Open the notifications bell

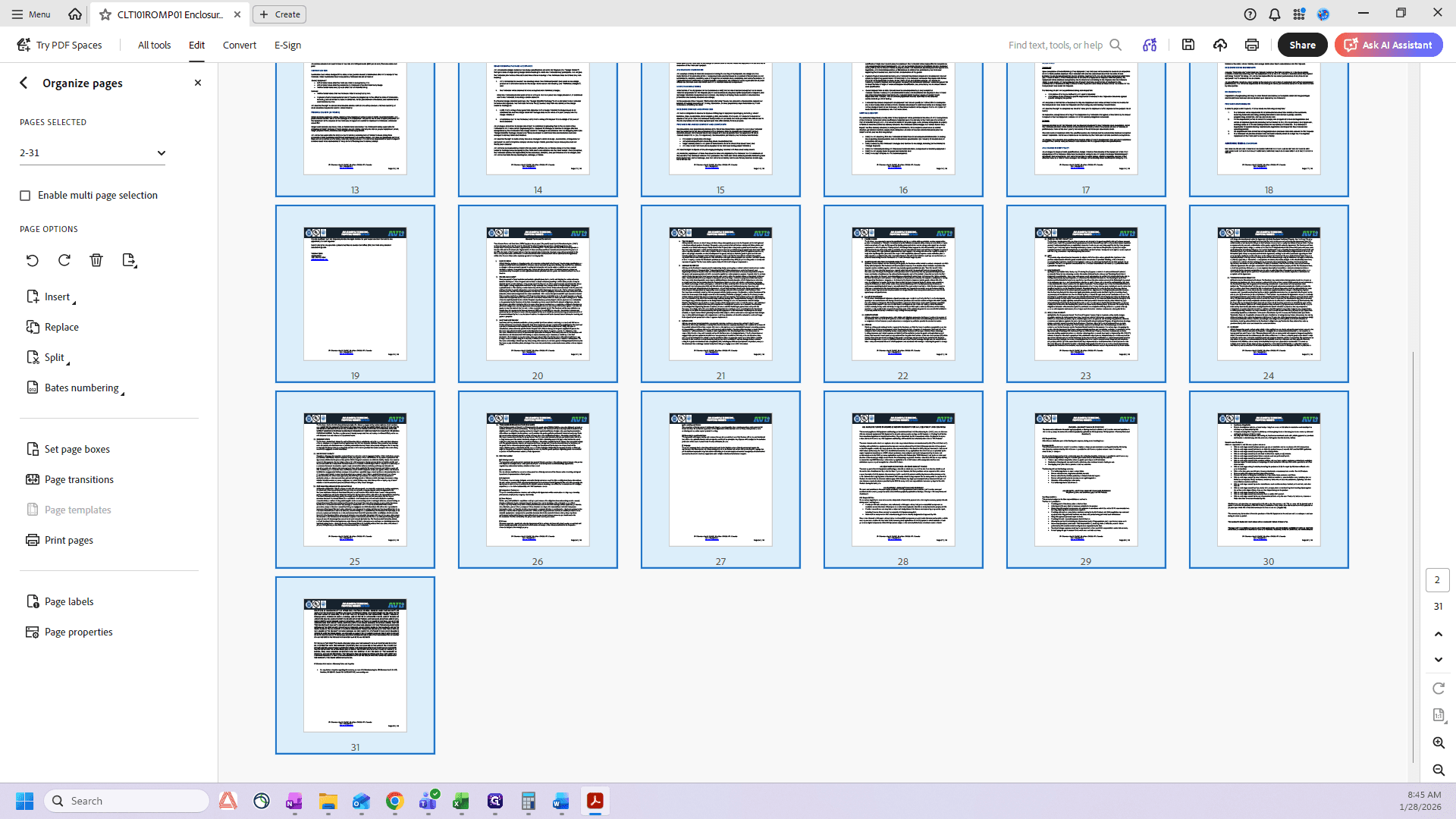pos(1275,14)
